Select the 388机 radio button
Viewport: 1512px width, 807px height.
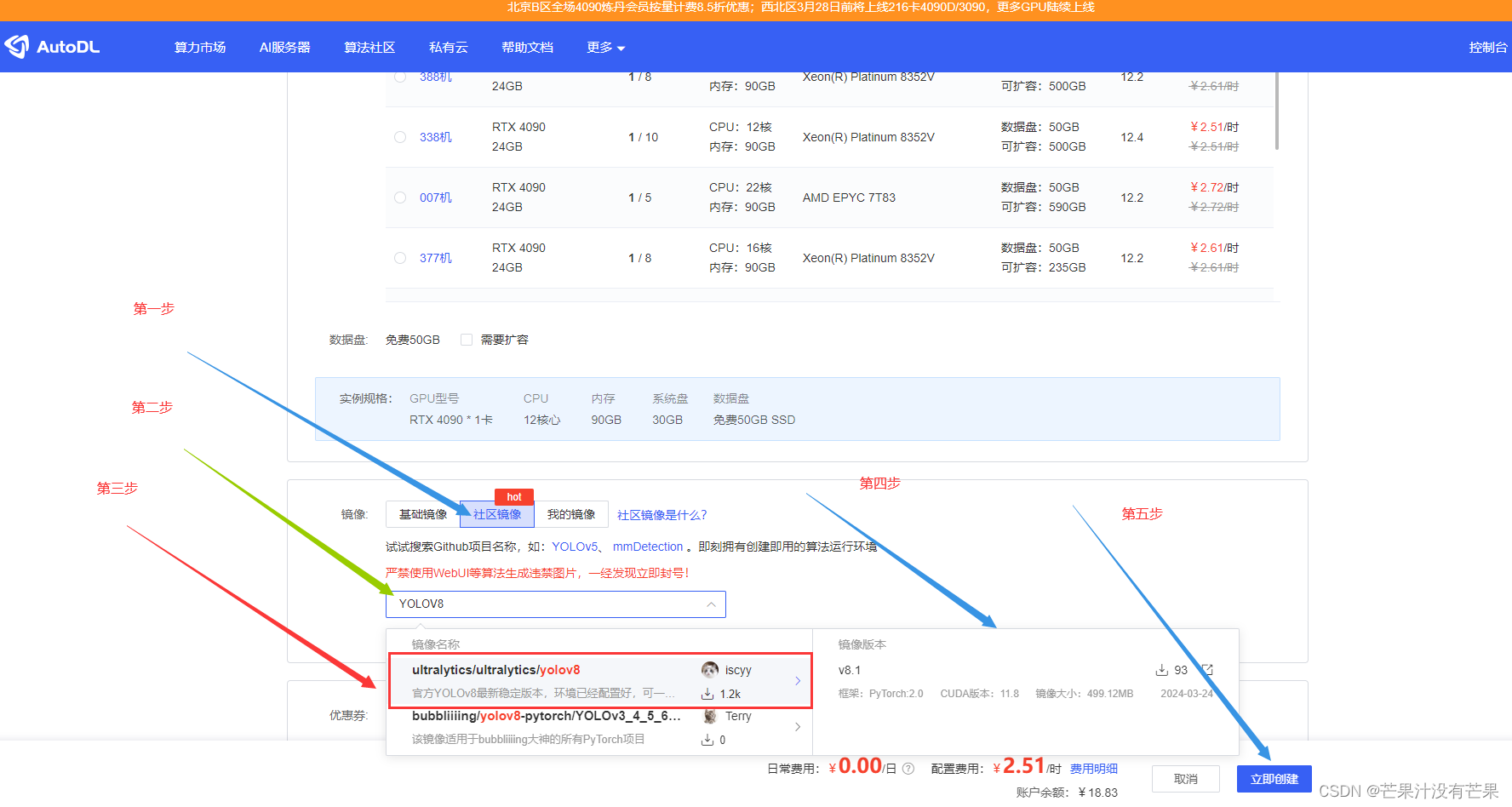click(400, 77)
